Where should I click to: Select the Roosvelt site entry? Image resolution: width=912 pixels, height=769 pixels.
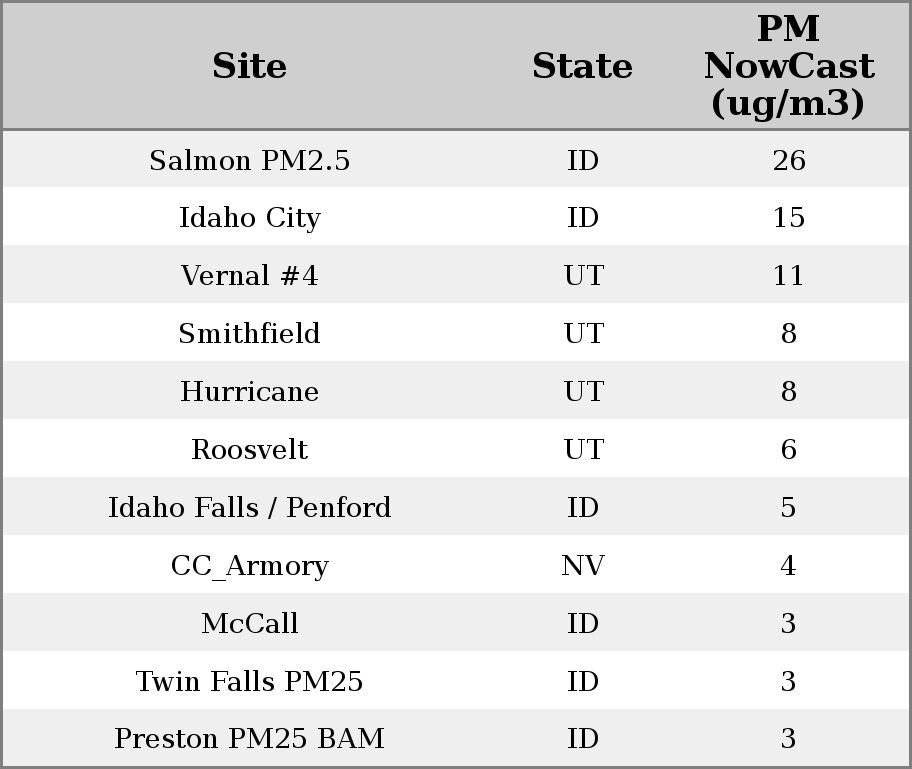click(x=249, y=450)
